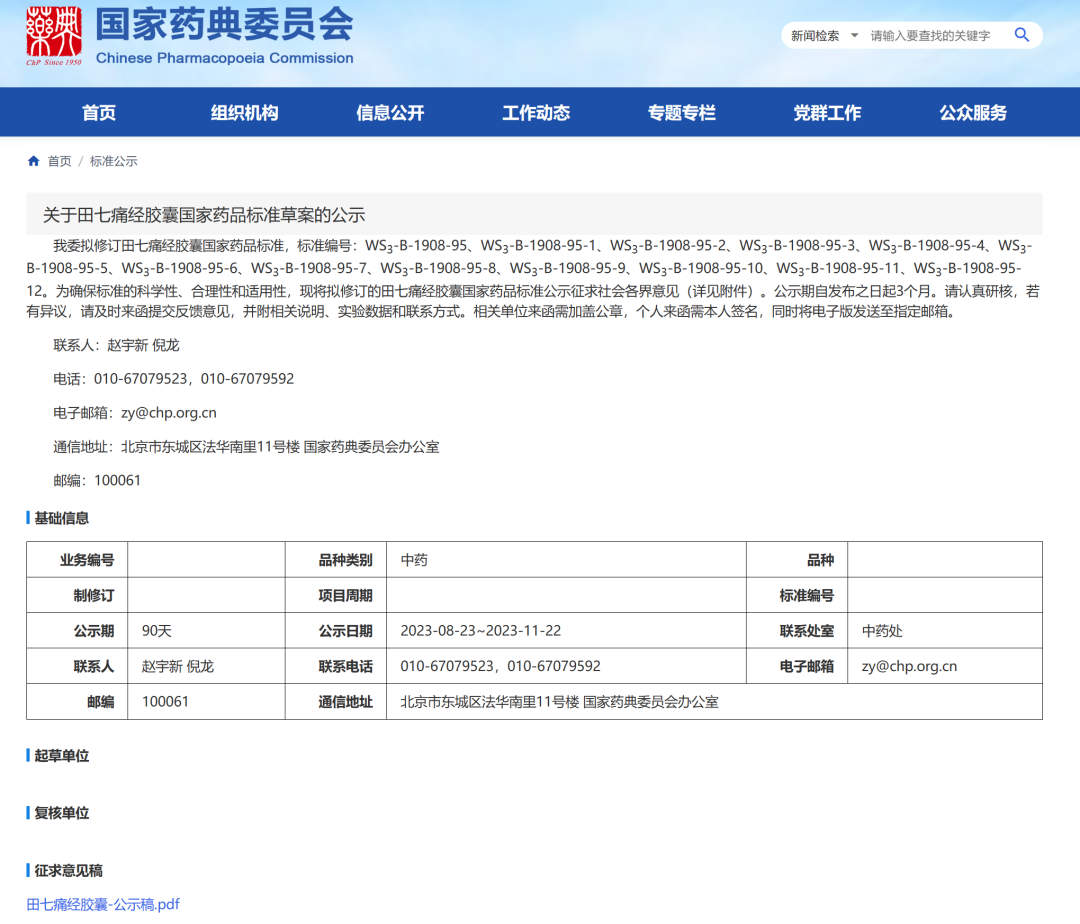Click the 标准公示 breadcrumb link
The height and width of the screenshot is (924, 1080).
pyautogui.click(x=114, y=161)
